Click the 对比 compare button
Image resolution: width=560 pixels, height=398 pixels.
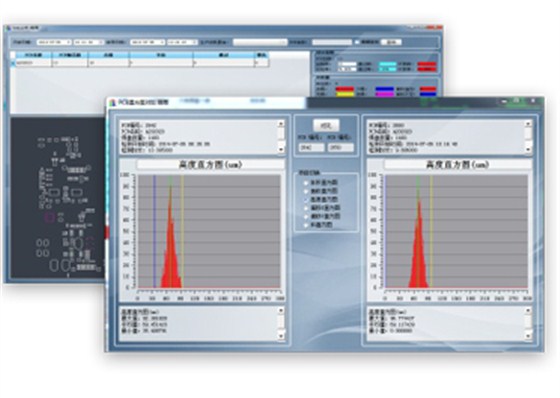tap(326, 125)
